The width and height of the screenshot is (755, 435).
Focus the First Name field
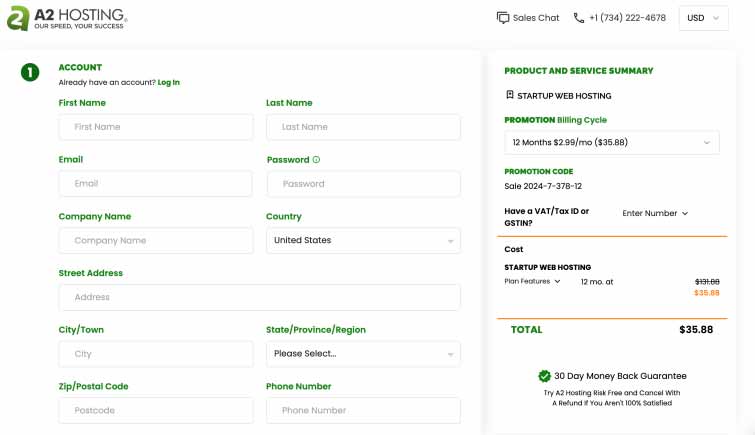coord(156,127)
